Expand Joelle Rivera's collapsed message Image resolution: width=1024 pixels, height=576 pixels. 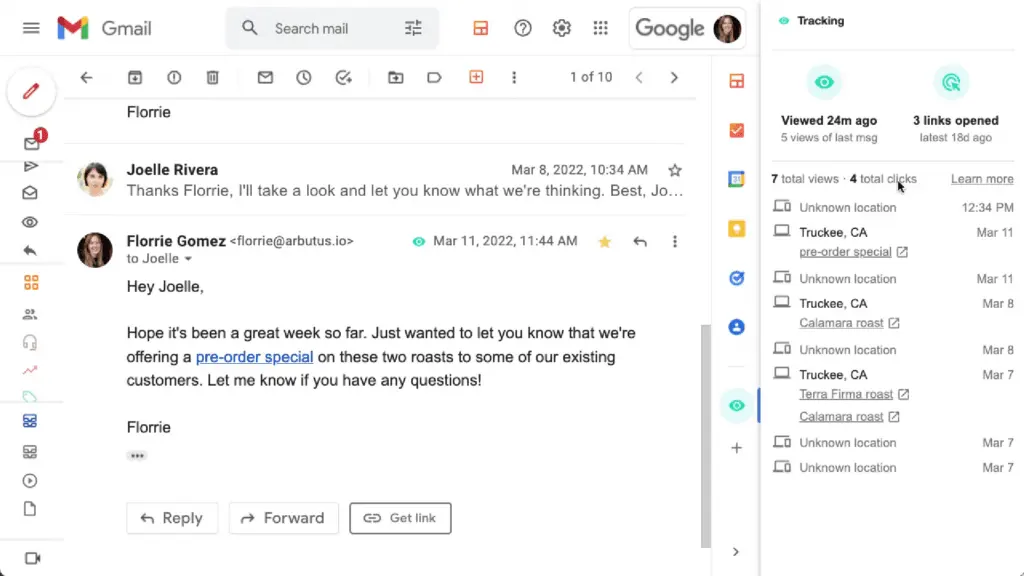[405, 180]
